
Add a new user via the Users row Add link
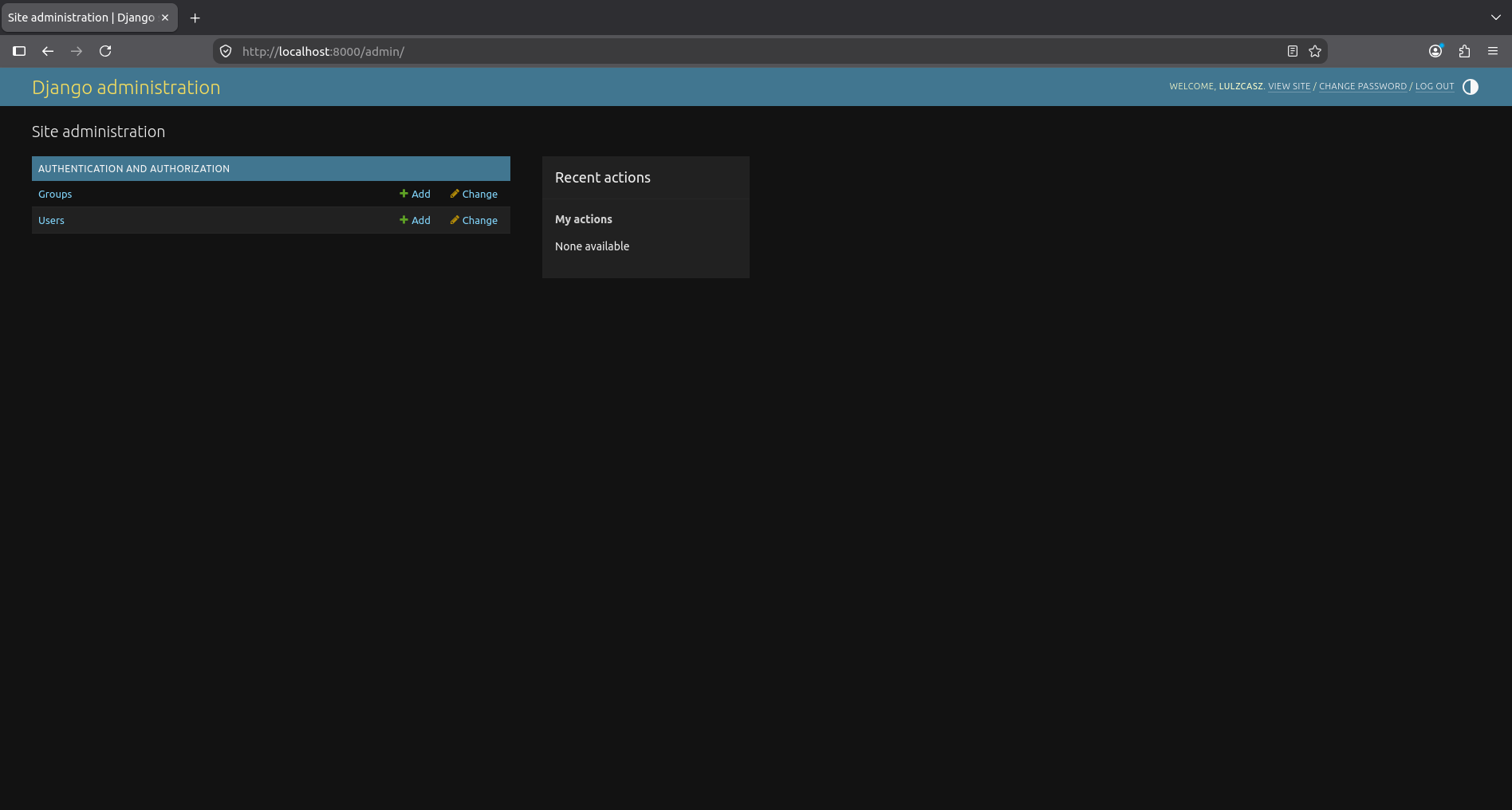[415, 220]
